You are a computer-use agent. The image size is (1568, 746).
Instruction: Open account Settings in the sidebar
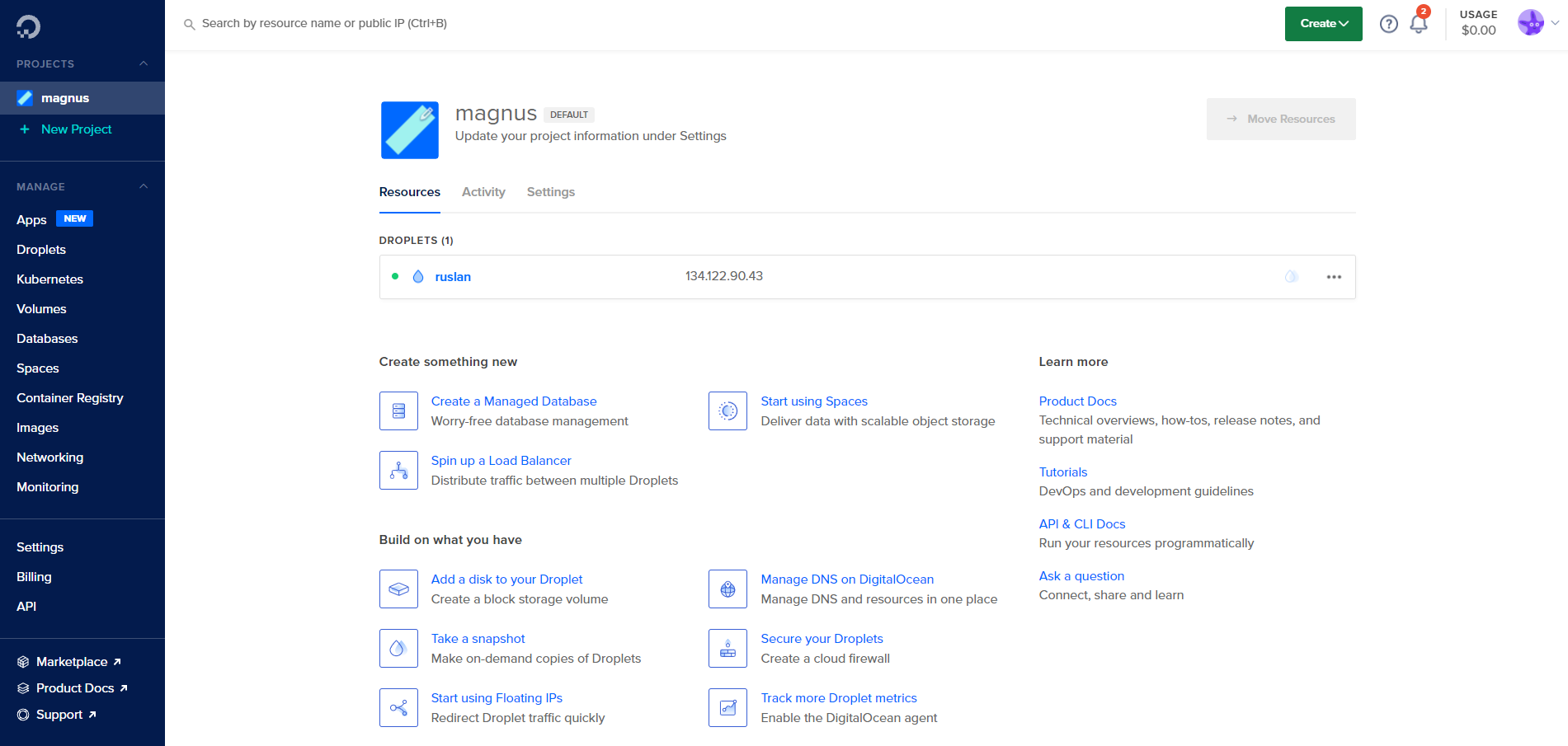40,547
